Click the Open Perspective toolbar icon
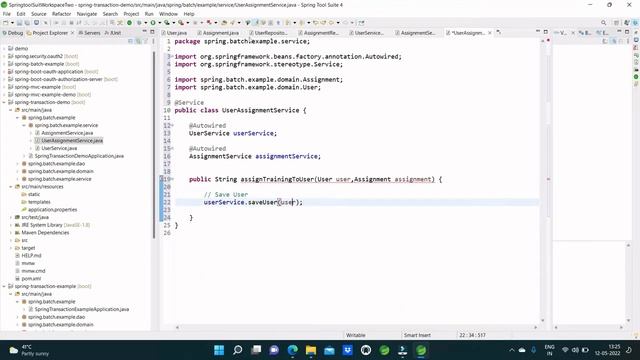The width and height of the screenshot is (640, 360). (616, 23)
